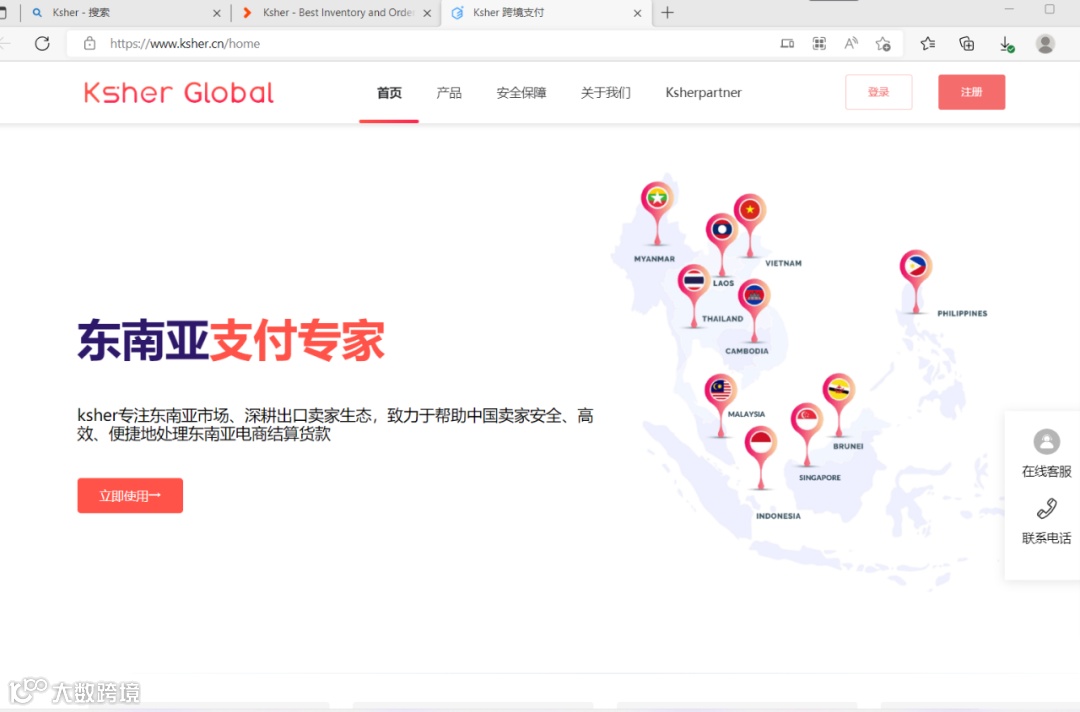Click the VIETNAM map label
This screenshot has width=1080, height=712.
pos(783,263)
